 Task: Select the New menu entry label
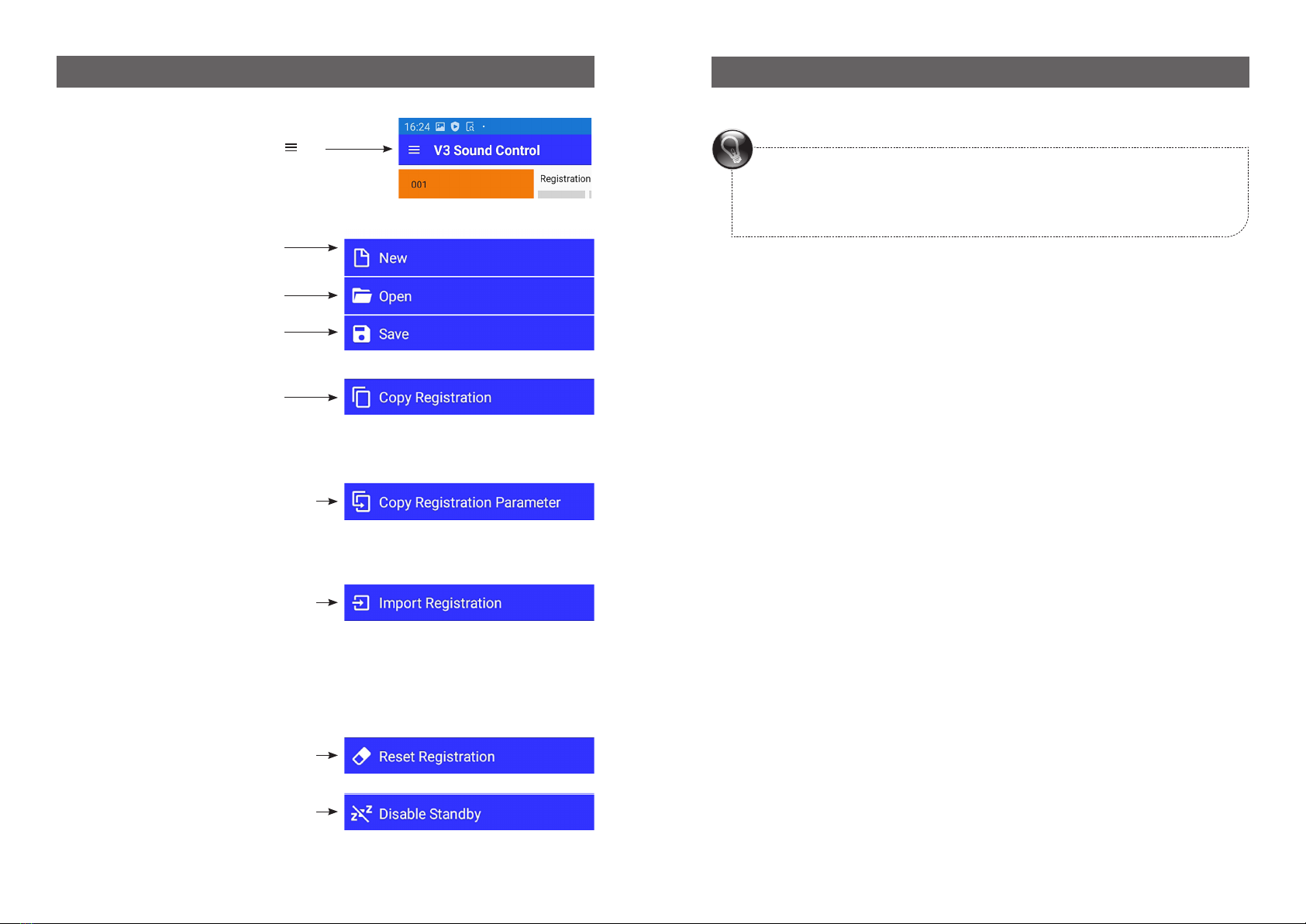click(393, 258)
